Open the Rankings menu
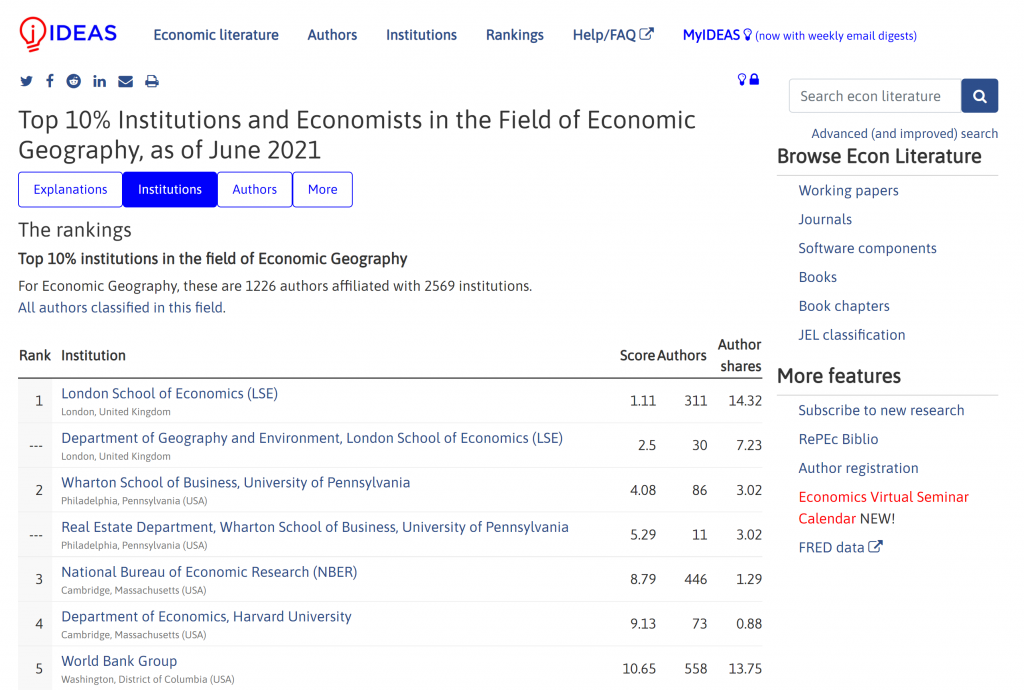This screenshot has width=1024, height=690. click(515, 35)
